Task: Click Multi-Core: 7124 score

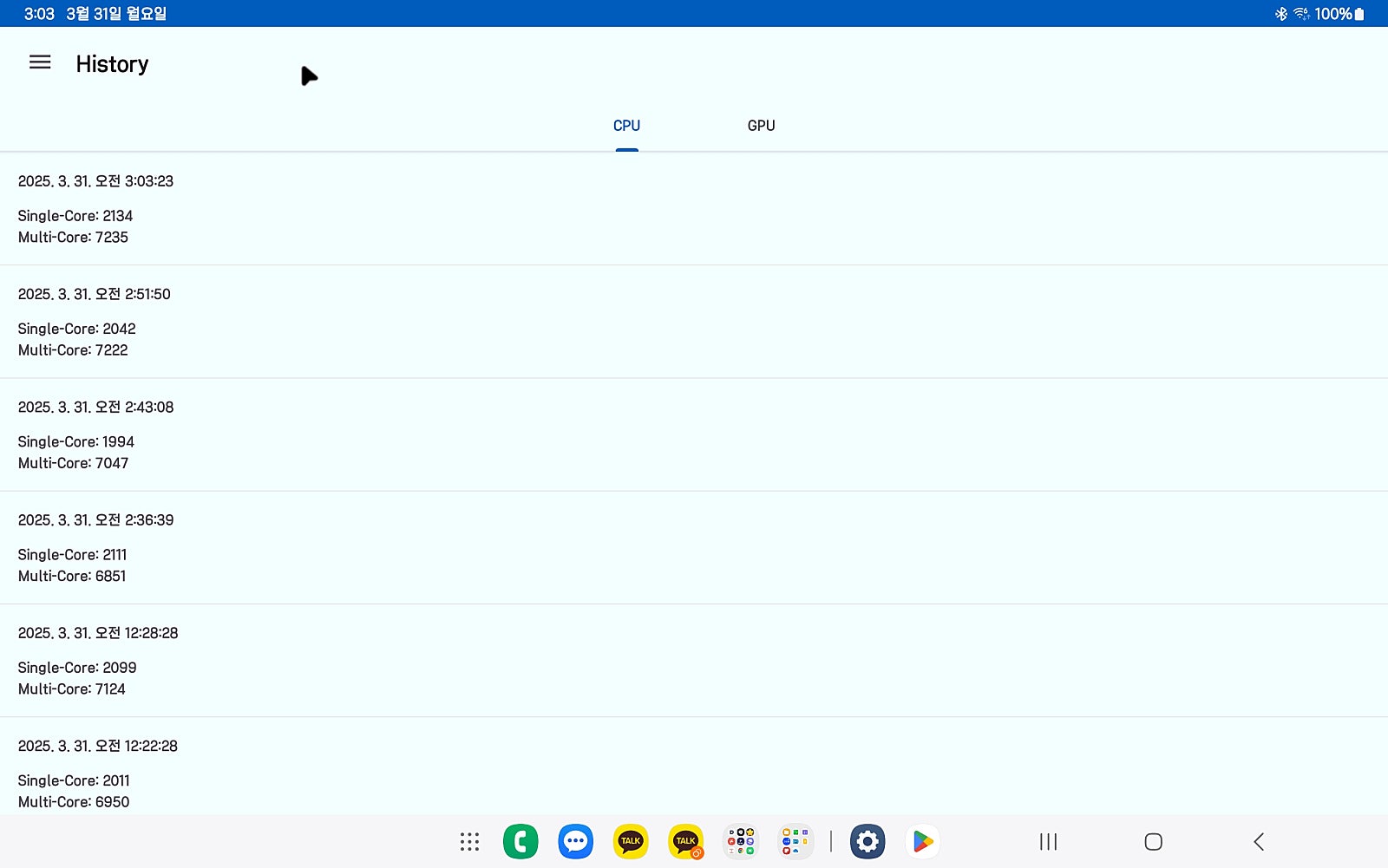Action: (x=72, y=689)
